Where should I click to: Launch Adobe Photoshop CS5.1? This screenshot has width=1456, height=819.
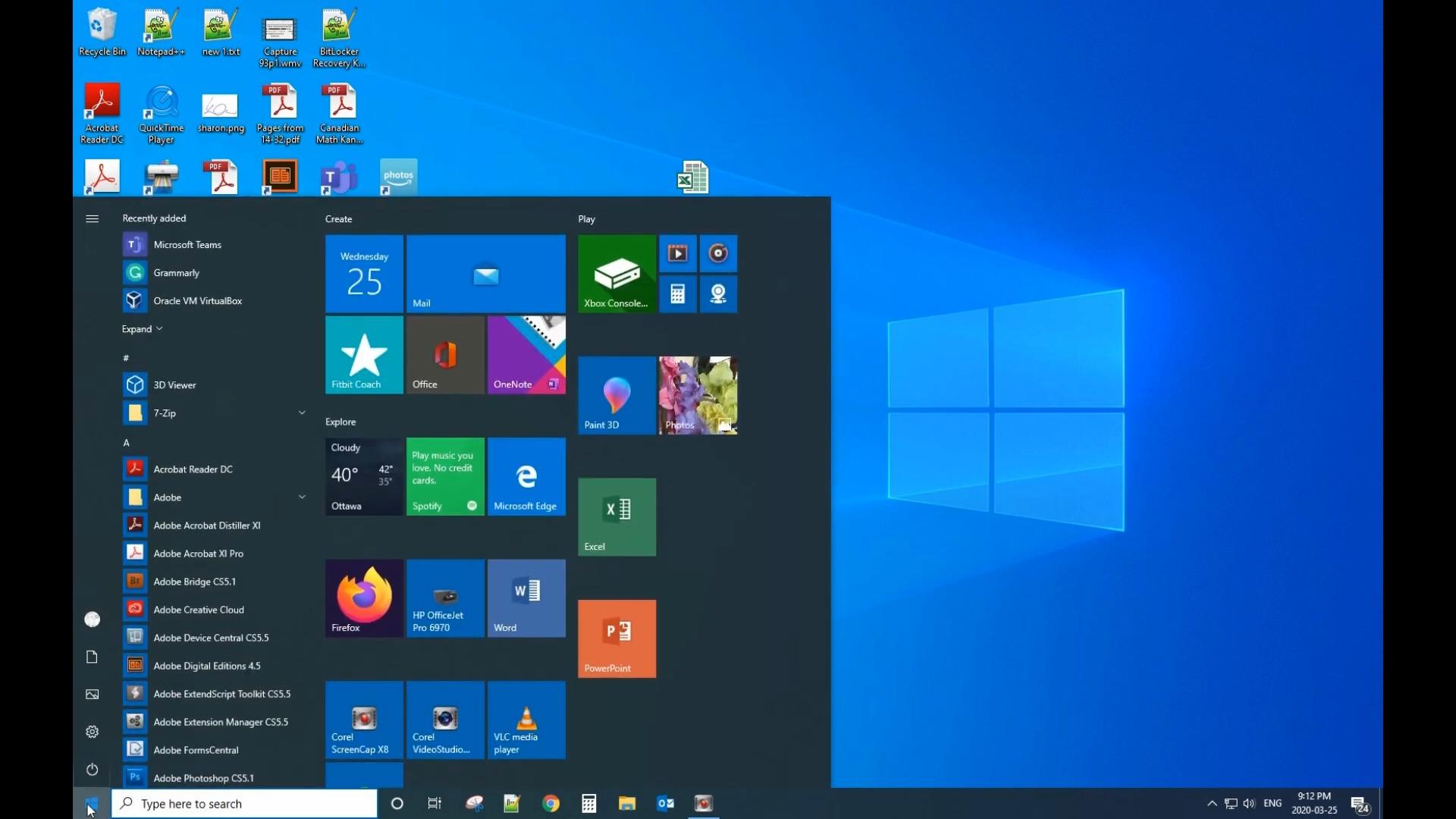pyautogui.click(x=215, y=778)
